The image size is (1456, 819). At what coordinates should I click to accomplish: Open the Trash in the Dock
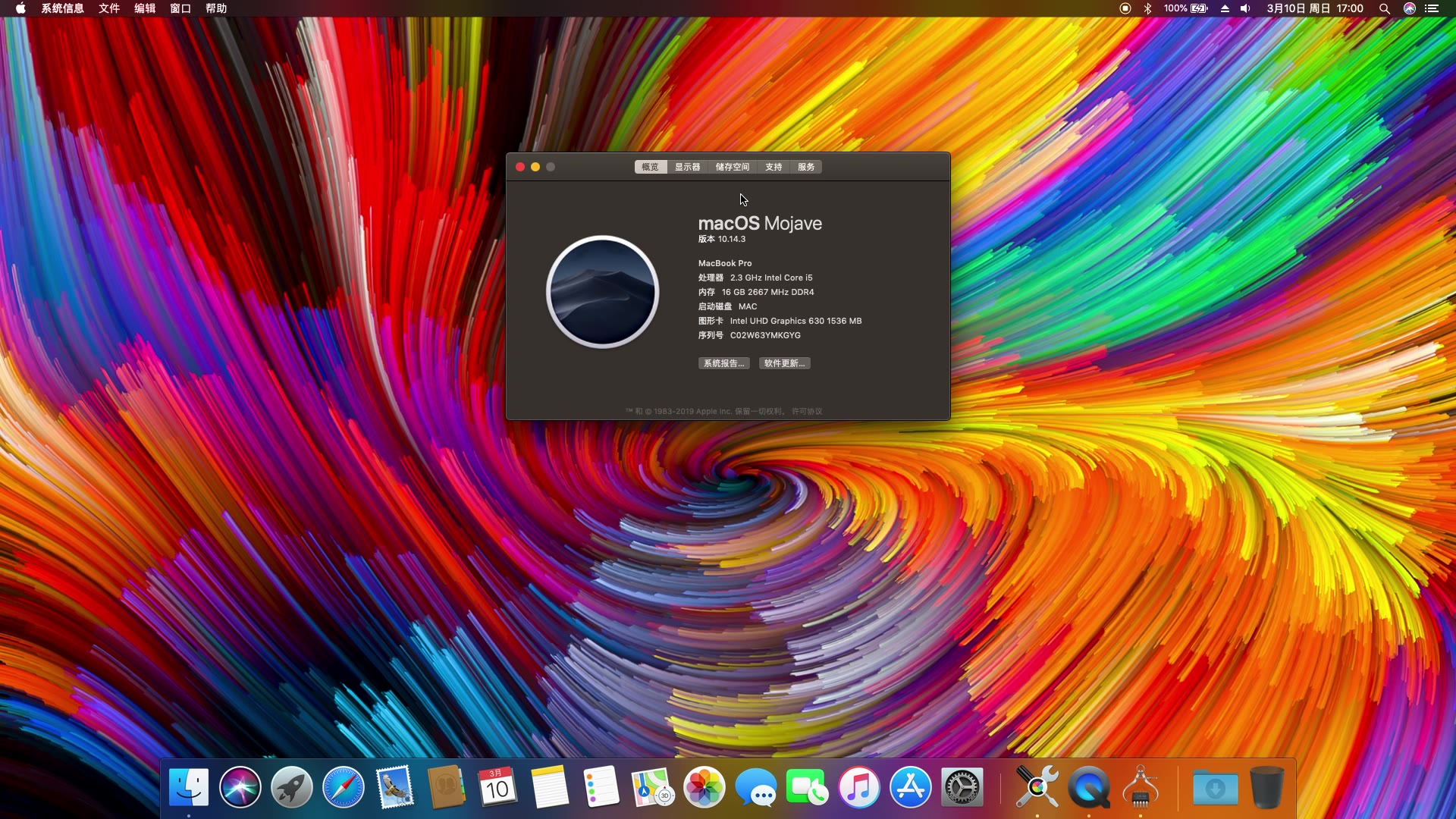(x=1266, y=787)
